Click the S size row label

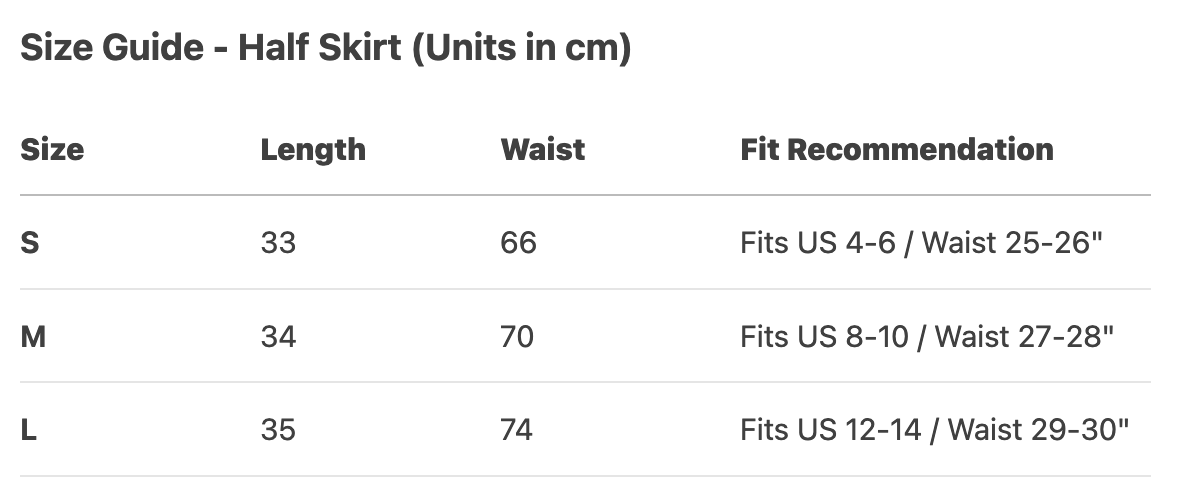tap(30, 243)
